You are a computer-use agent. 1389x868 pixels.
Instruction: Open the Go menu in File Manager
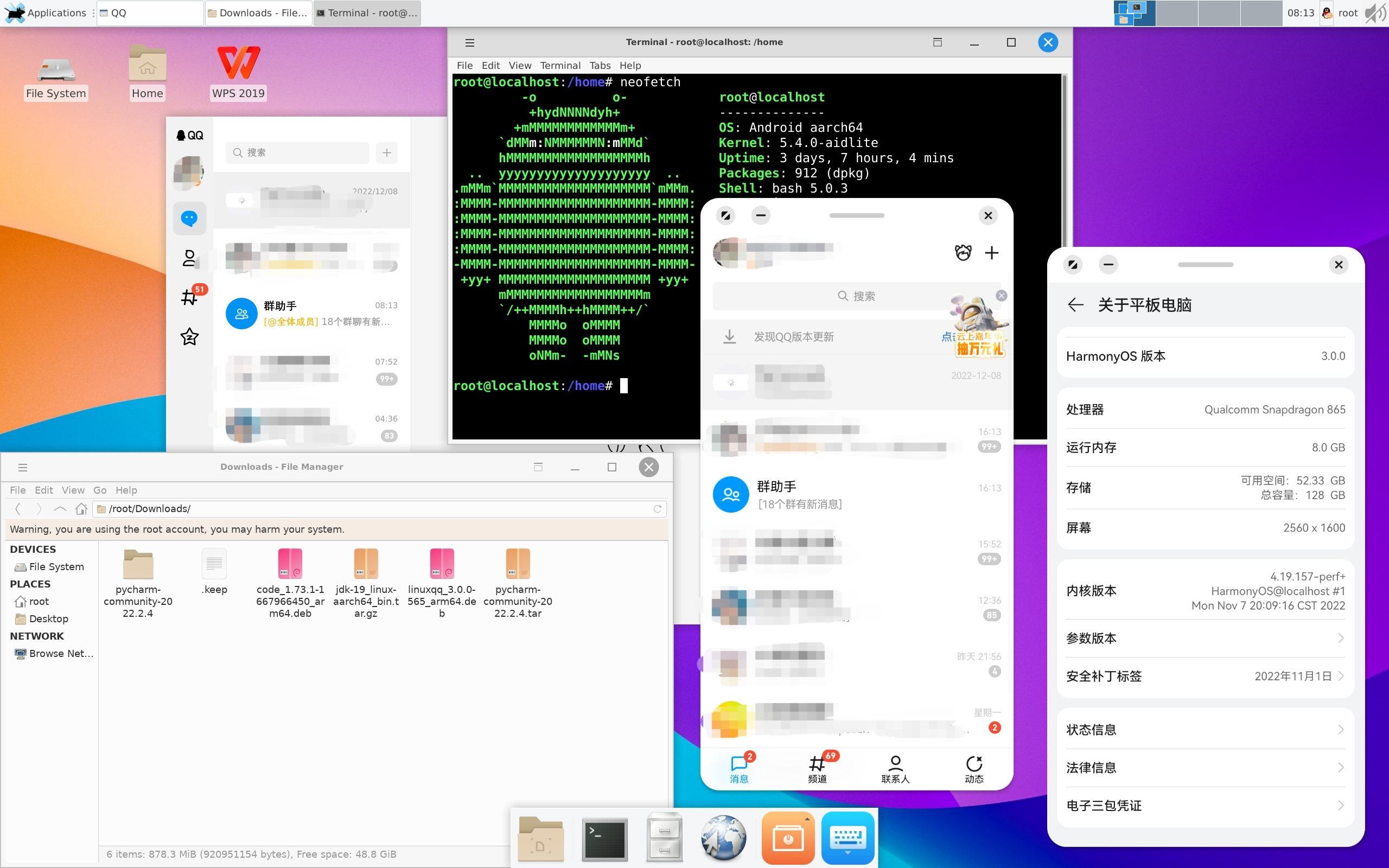pyautogui.click(x=100, y=490)
